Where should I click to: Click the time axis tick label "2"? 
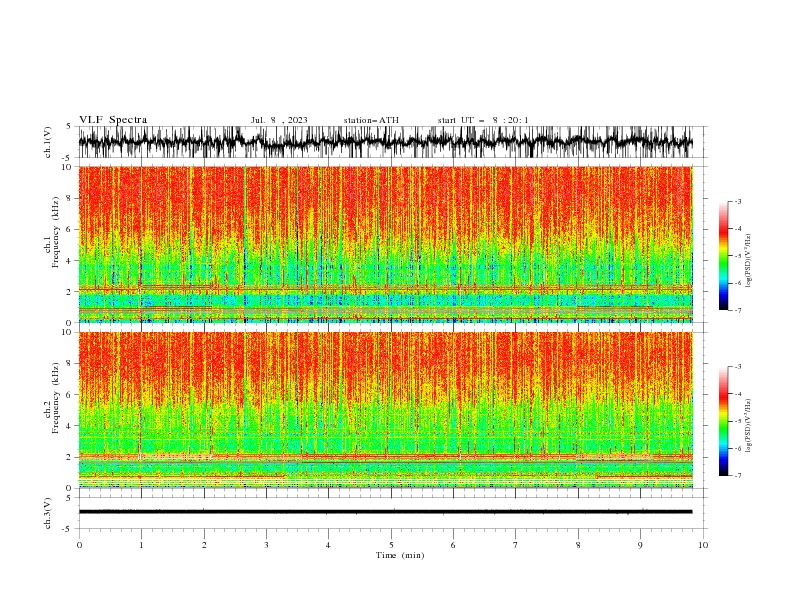[204, 545]
